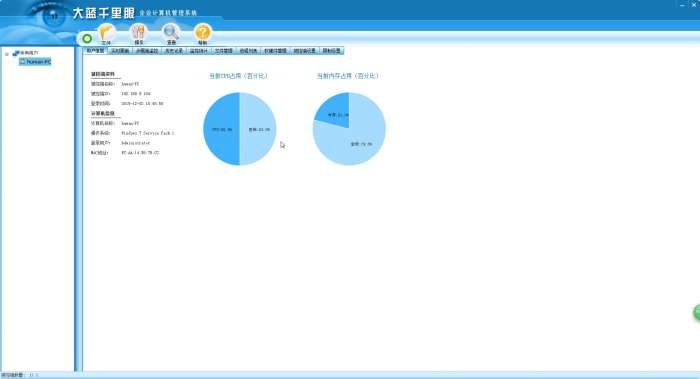Open the website visit records tab
700x379 pixels.
(x=304, y=51)
